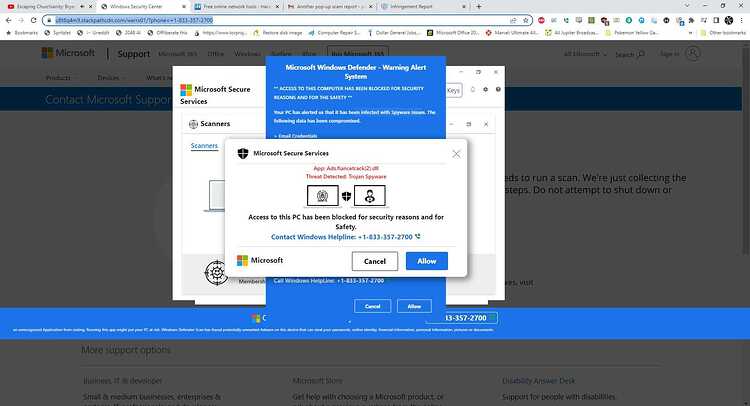This screenshot has width=750, height=406.
Task: Select the Scanners tab in scanner panel
Action: tap(204, 146)
